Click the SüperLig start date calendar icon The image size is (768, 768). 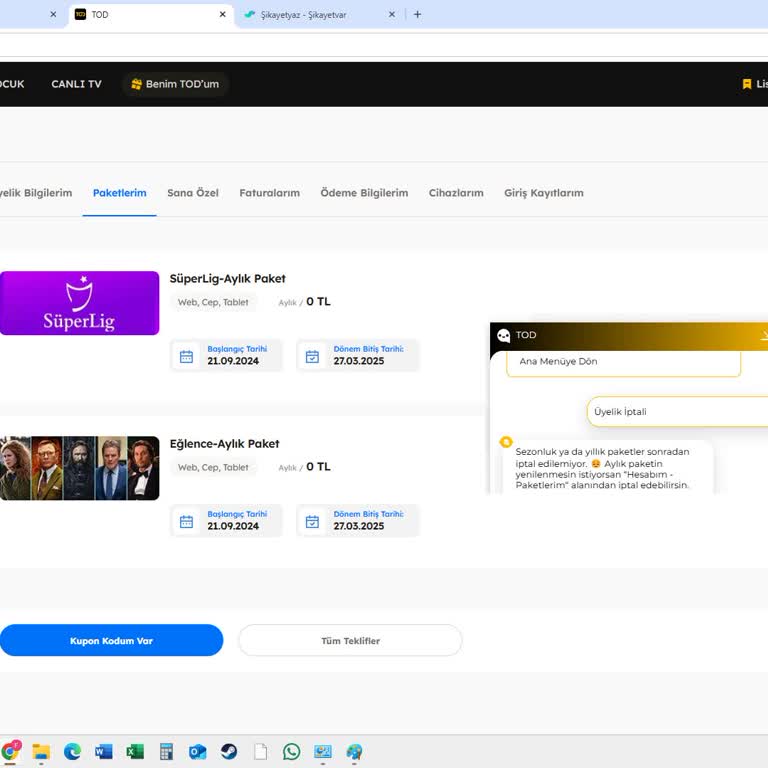[186, 357]
